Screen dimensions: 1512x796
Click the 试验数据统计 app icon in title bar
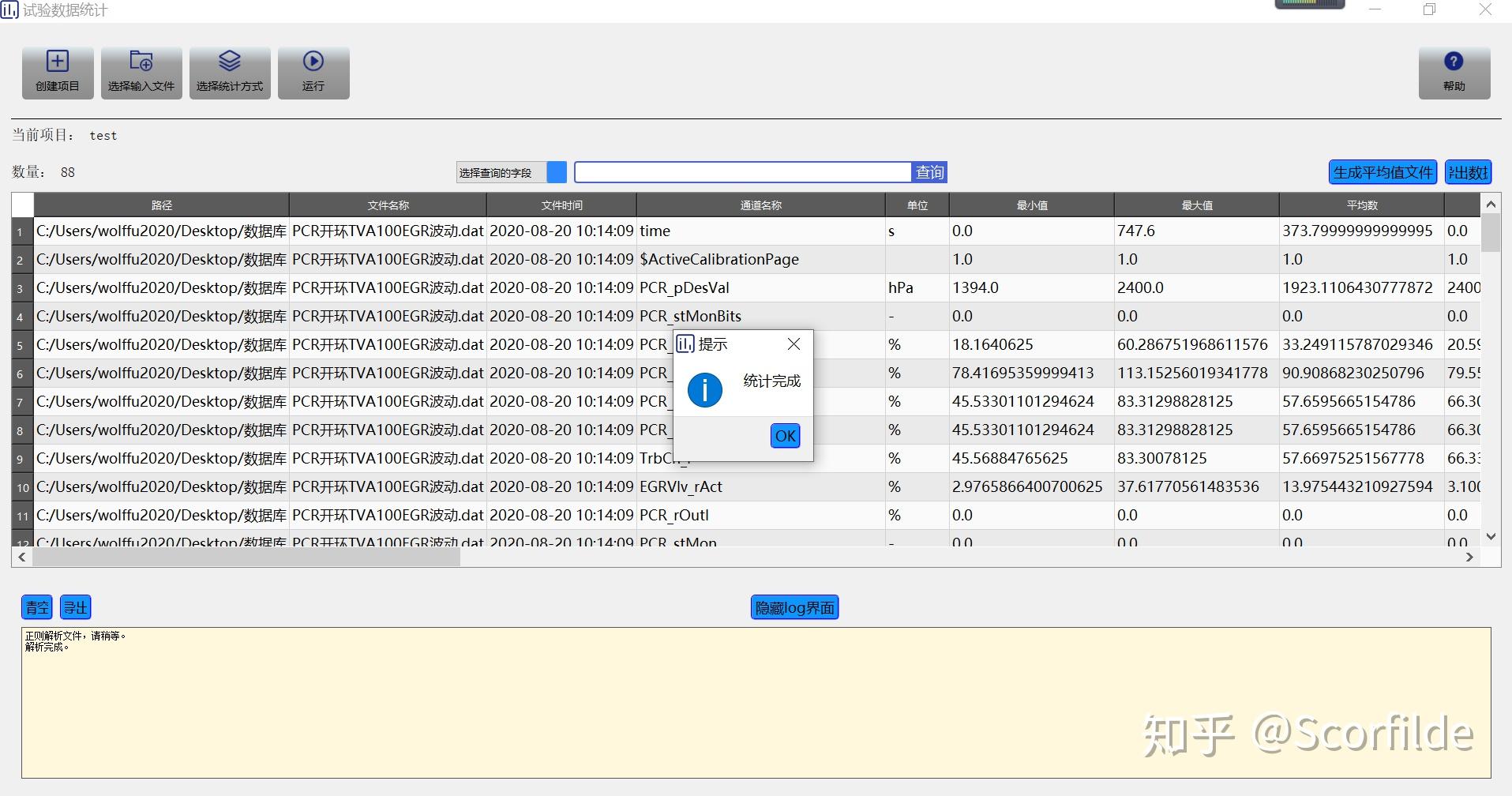9,10
